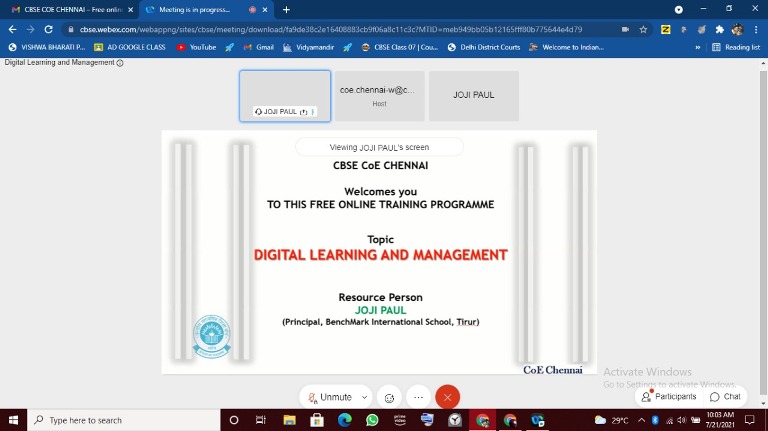Bookmark this page with the star icon

point(644,29)
